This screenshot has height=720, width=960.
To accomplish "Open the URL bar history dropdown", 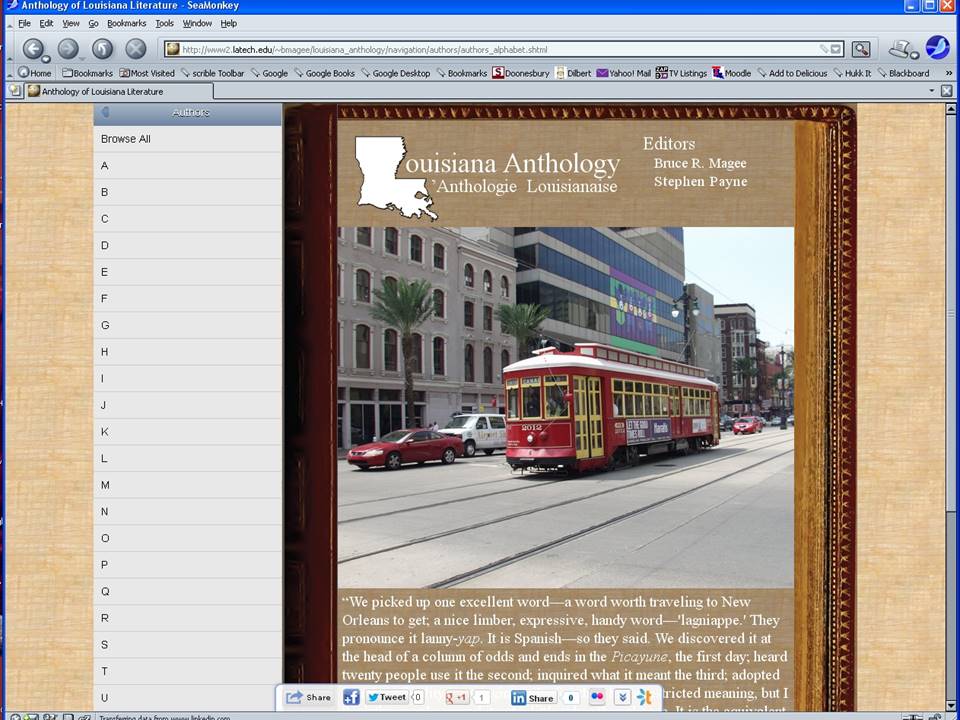I will (836, 49).
